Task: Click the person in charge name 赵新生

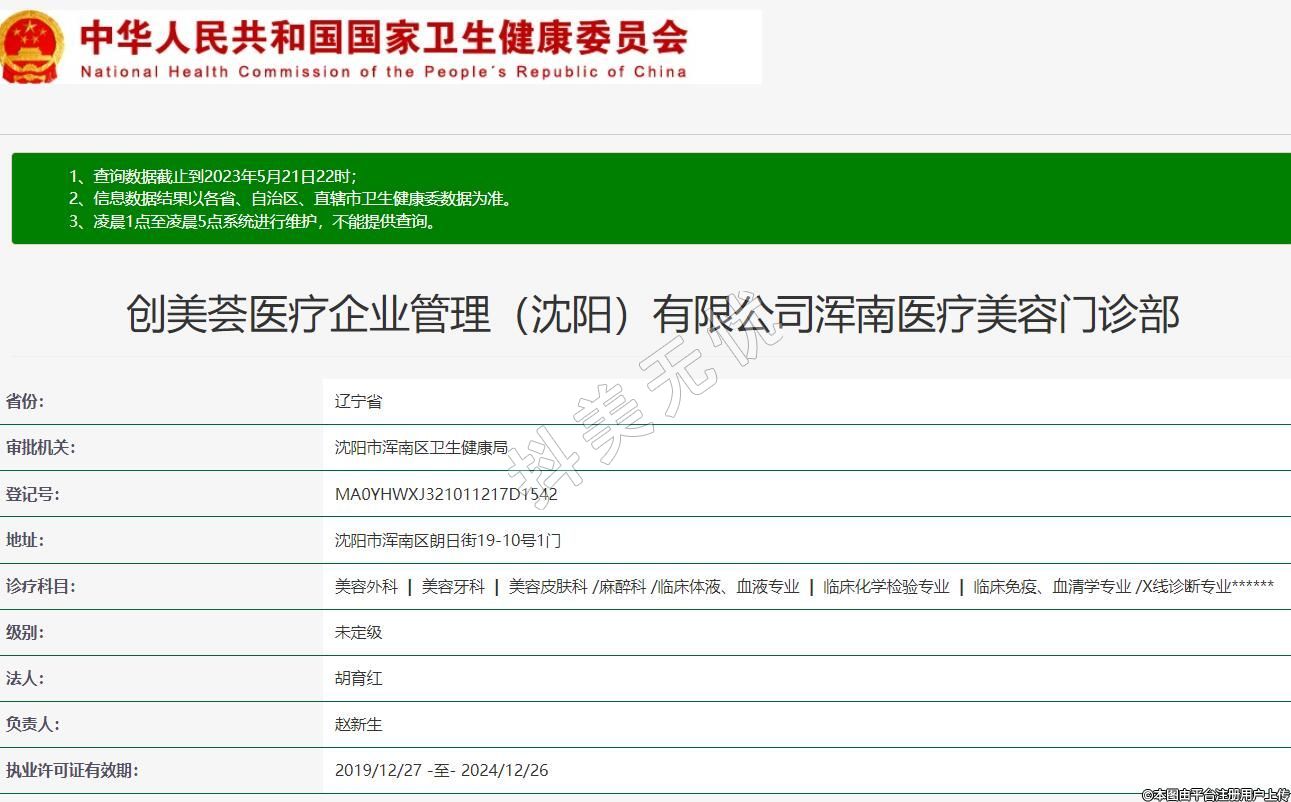Action: (x=358, y=725)
